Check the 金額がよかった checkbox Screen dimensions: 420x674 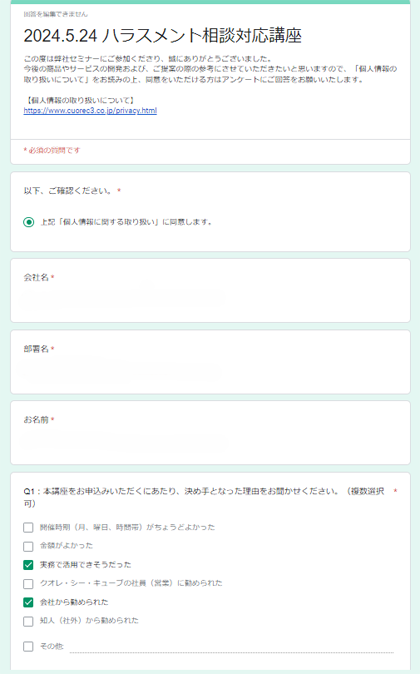[28, 546]
